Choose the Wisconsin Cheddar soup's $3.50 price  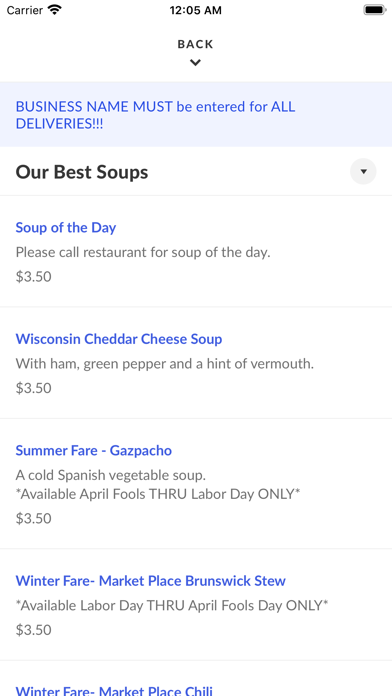(34, 388)
